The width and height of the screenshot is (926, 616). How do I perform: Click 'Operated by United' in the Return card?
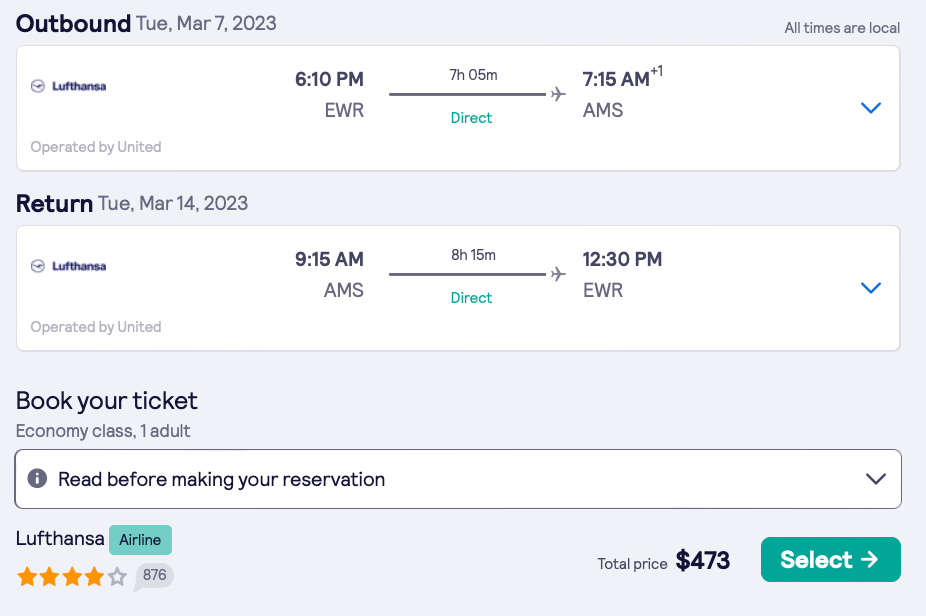[x=96, y=327]
